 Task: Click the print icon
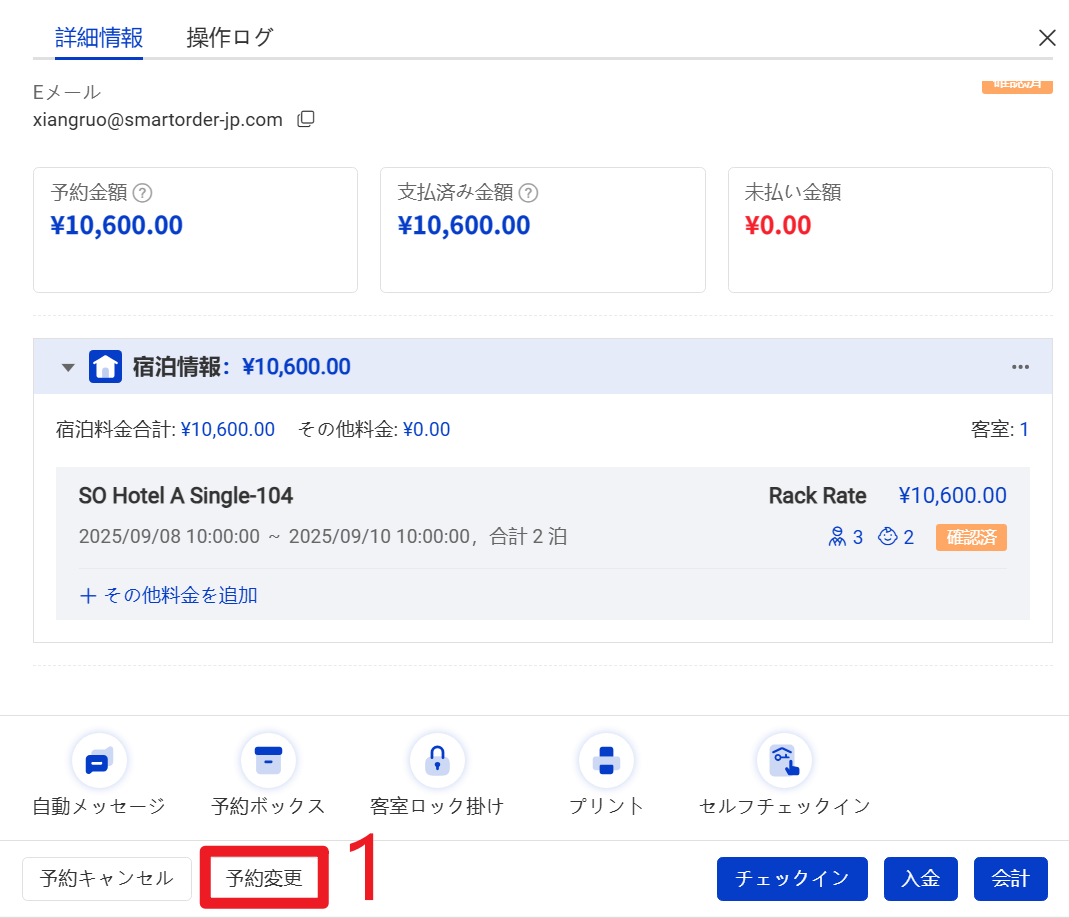[606, 762]
